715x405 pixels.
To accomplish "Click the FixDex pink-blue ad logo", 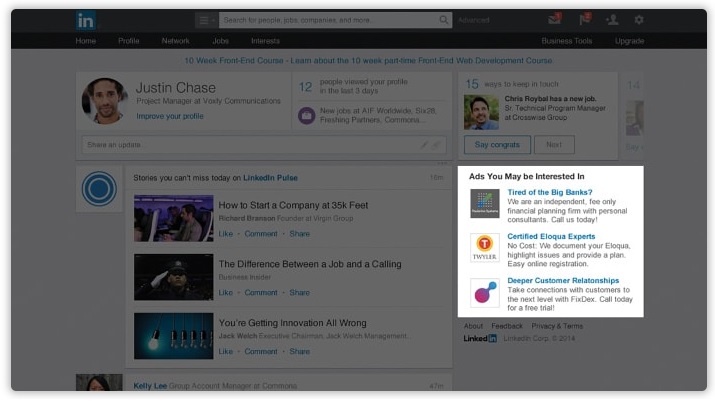I will (x=485, y=293).
